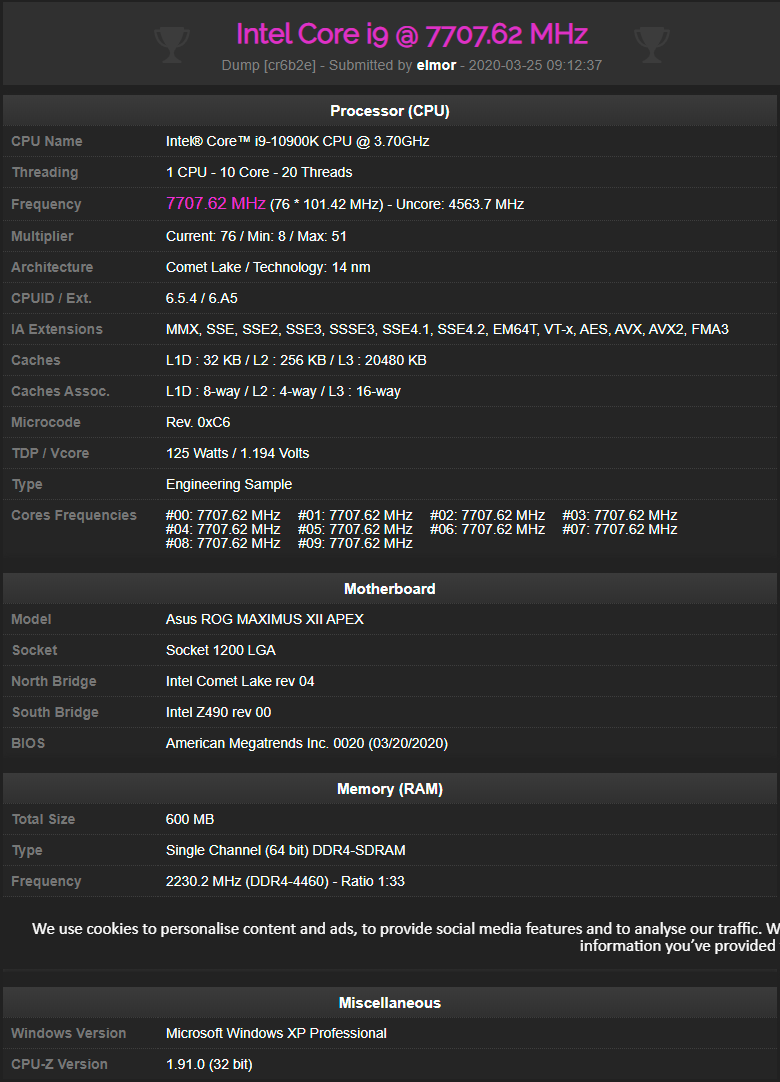
Task: Click core '#06: 7707.62 MHz' entry
Action: pyautogui.click(x=487, y=529)
